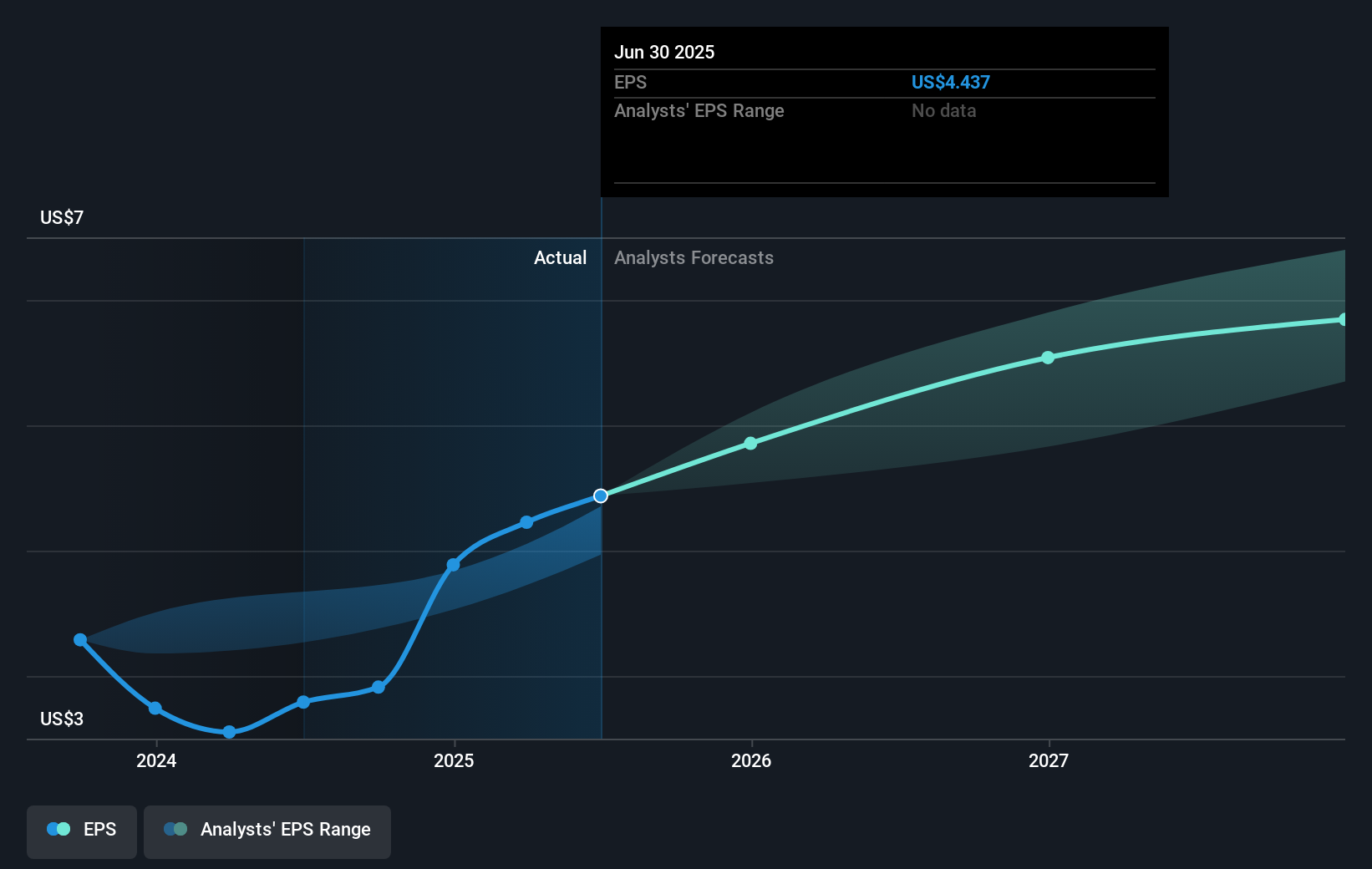Click the EPS legend color dots icon
Viewport: 1372px width, 869px height.
coord(58,829)
